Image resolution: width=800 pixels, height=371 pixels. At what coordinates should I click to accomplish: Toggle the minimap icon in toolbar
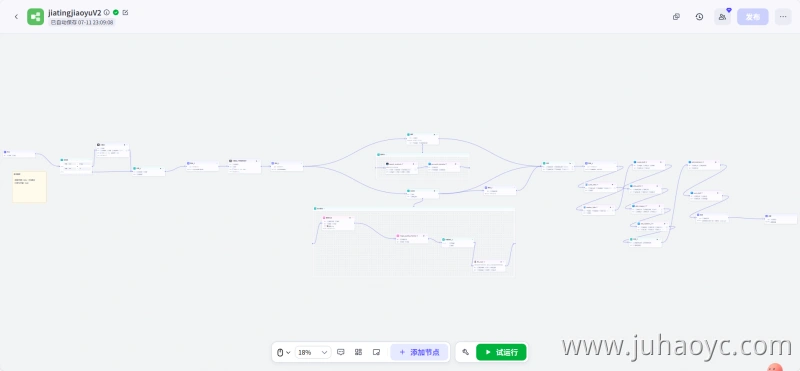tap(377, 352)
